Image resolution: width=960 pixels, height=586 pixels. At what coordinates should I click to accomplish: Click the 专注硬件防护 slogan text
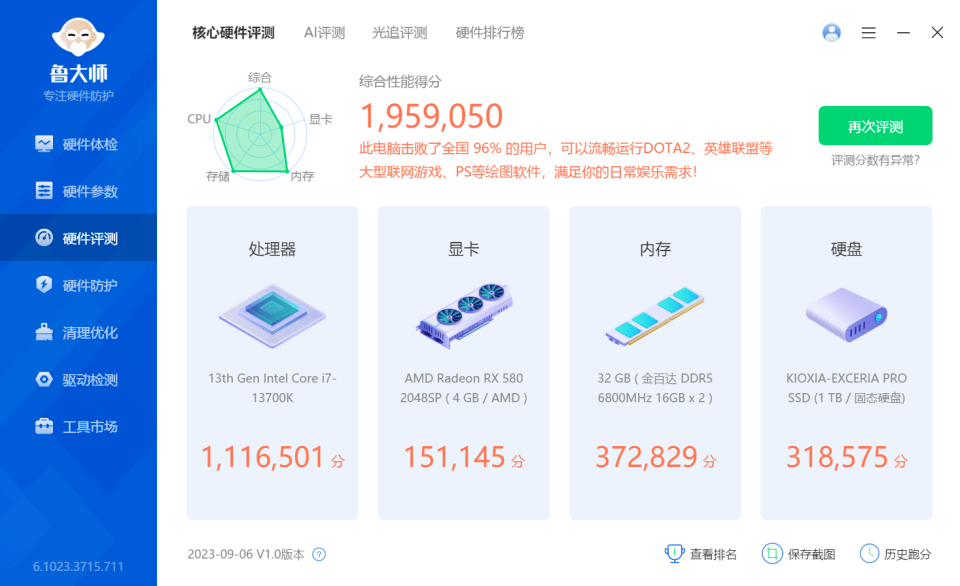click(x=78, y=96)
